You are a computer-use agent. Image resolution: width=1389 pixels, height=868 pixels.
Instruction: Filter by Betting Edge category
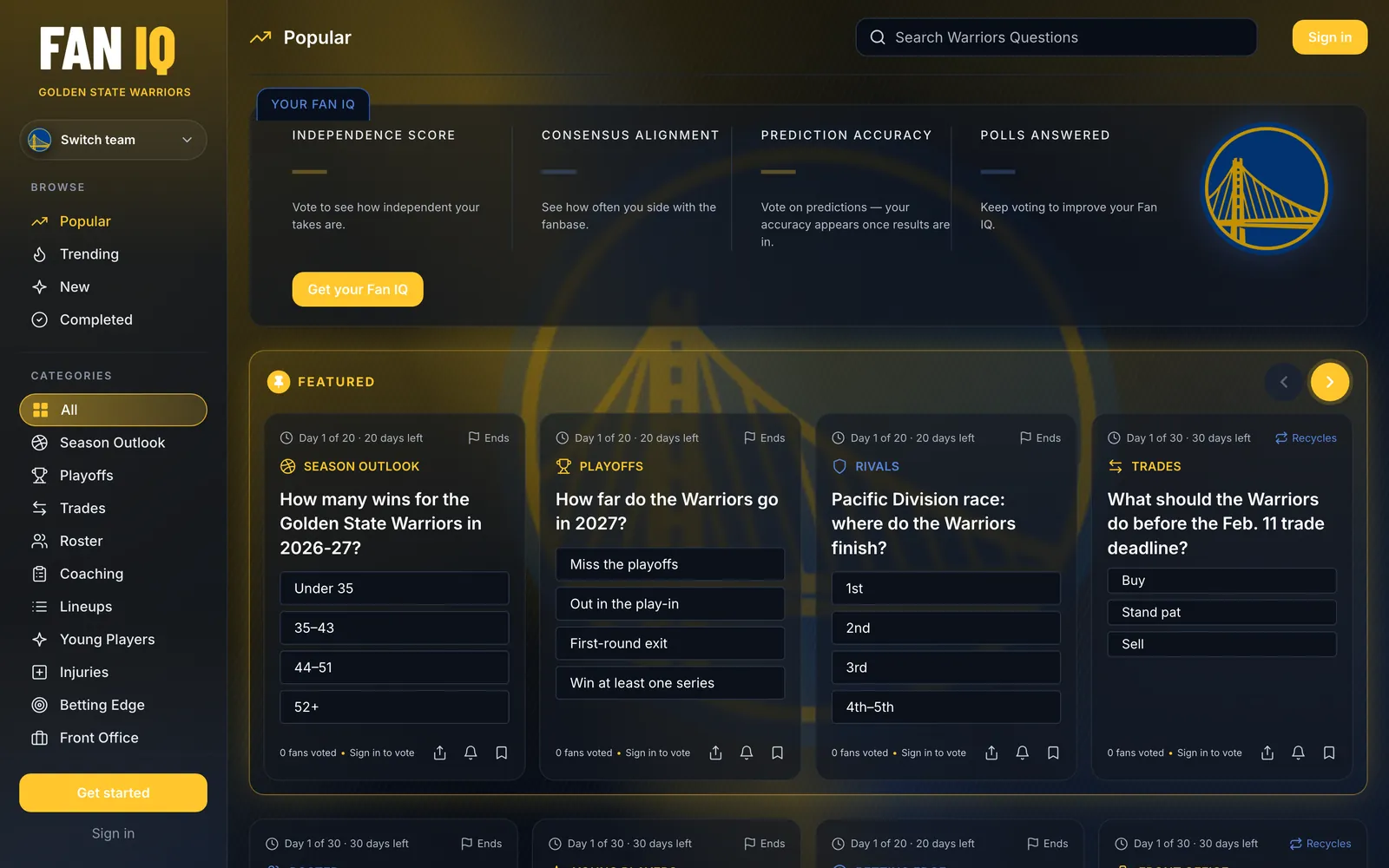click(x=113, y=705)
